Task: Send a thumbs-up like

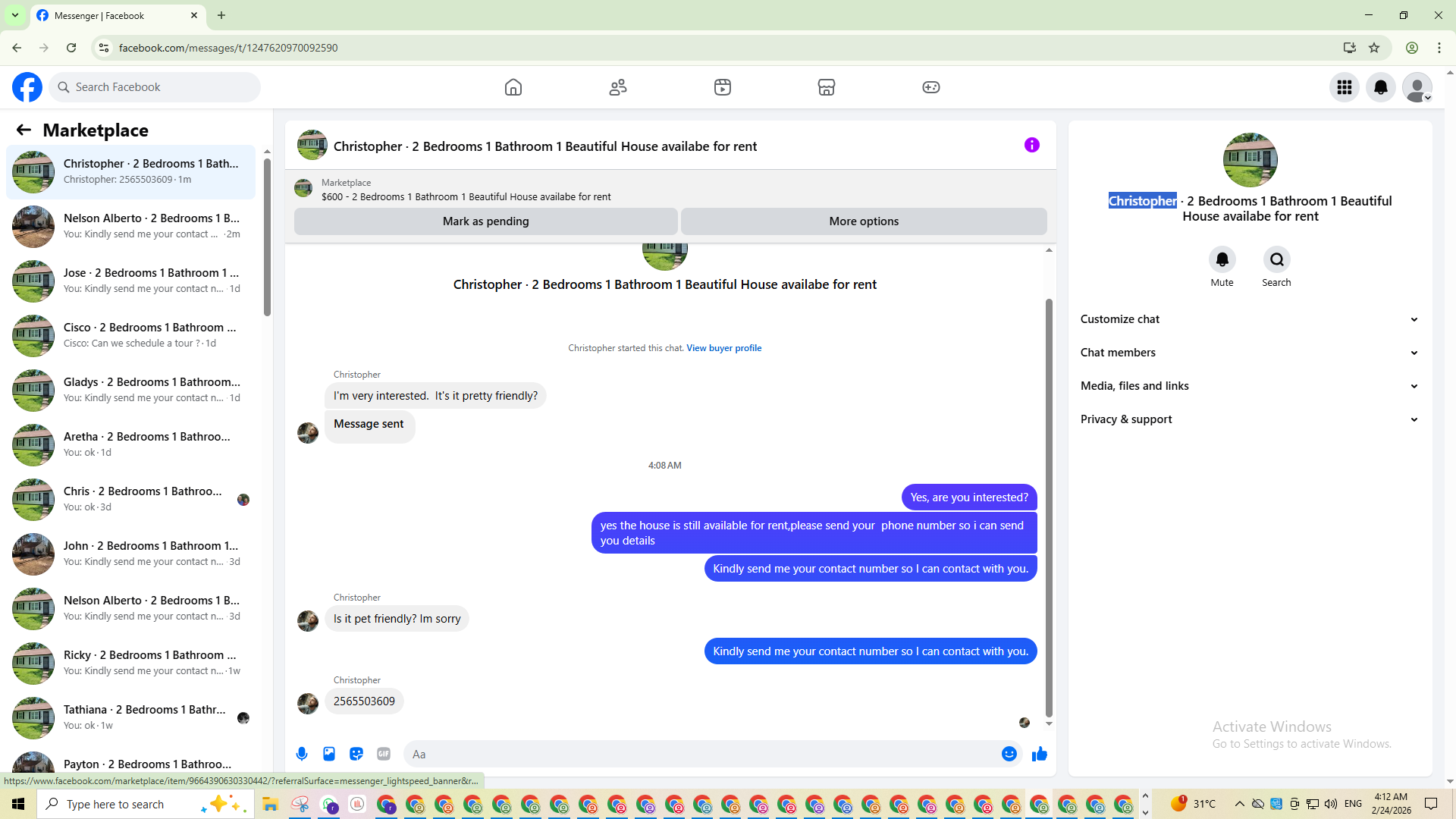Action: (x=1040, y=754)
